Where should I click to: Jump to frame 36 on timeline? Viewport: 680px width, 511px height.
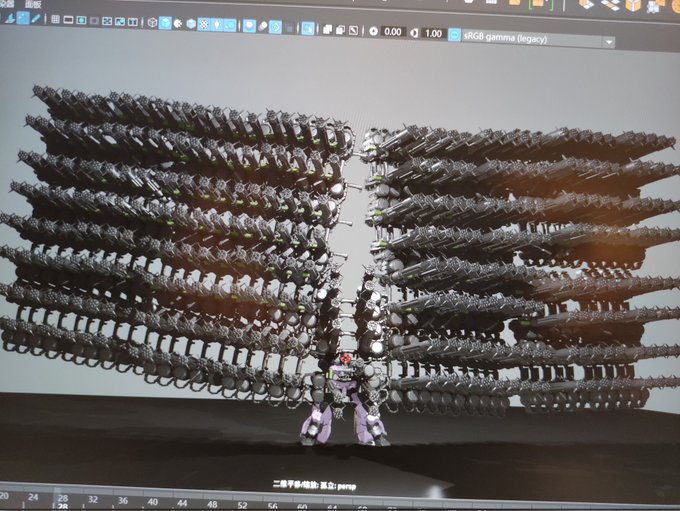click(123, 501)
